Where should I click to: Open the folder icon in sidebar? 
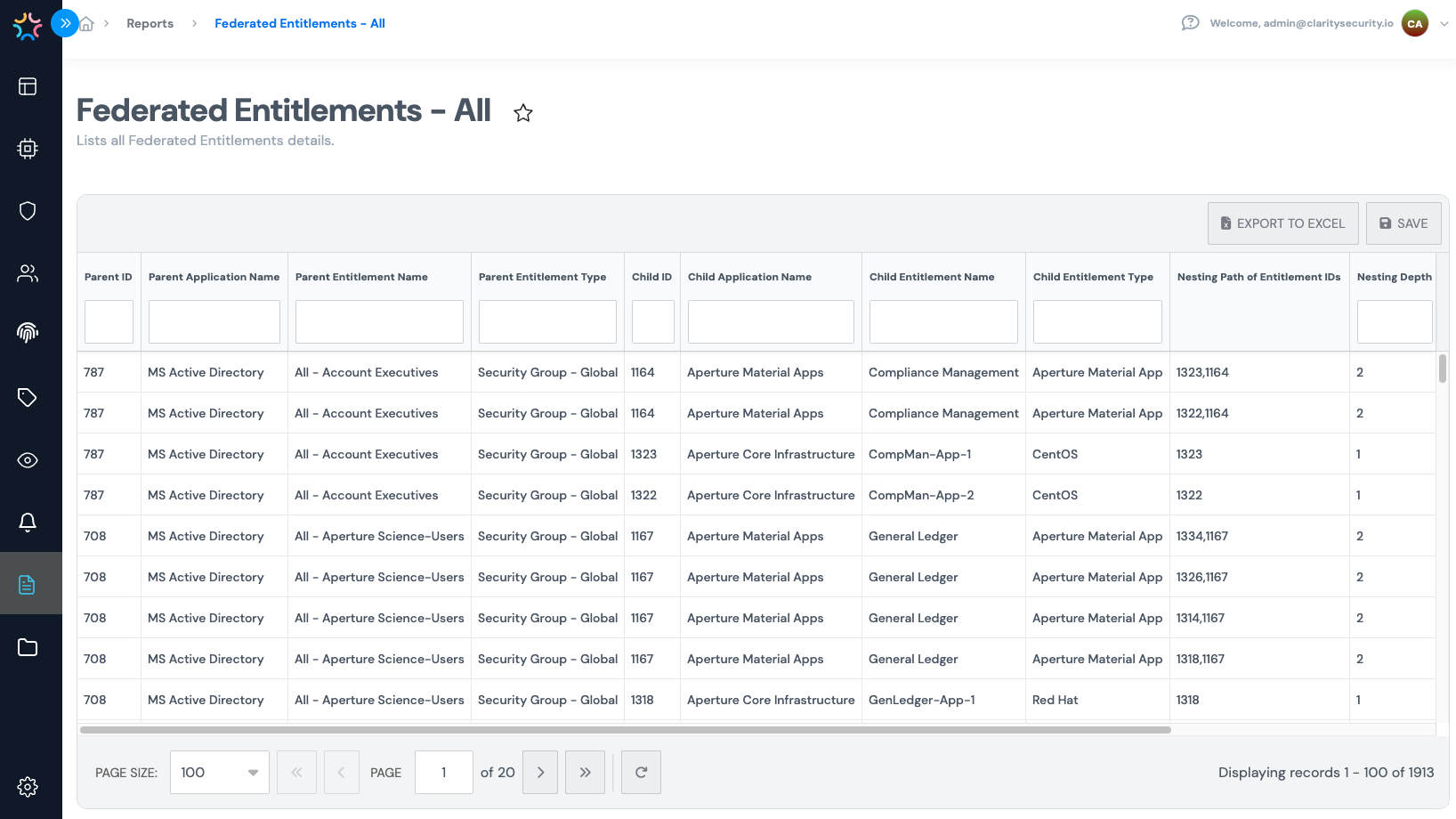coord(28,647)
